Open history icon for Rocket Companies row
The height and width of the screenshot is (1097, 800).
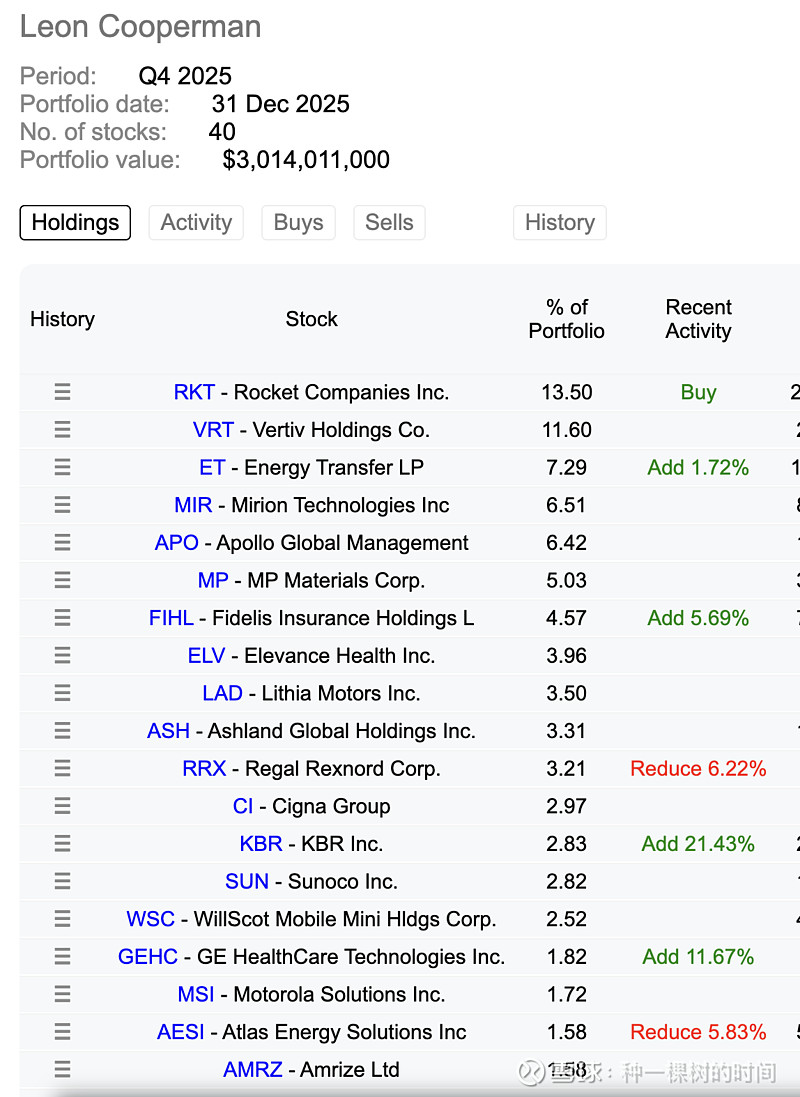click(62, 392)
